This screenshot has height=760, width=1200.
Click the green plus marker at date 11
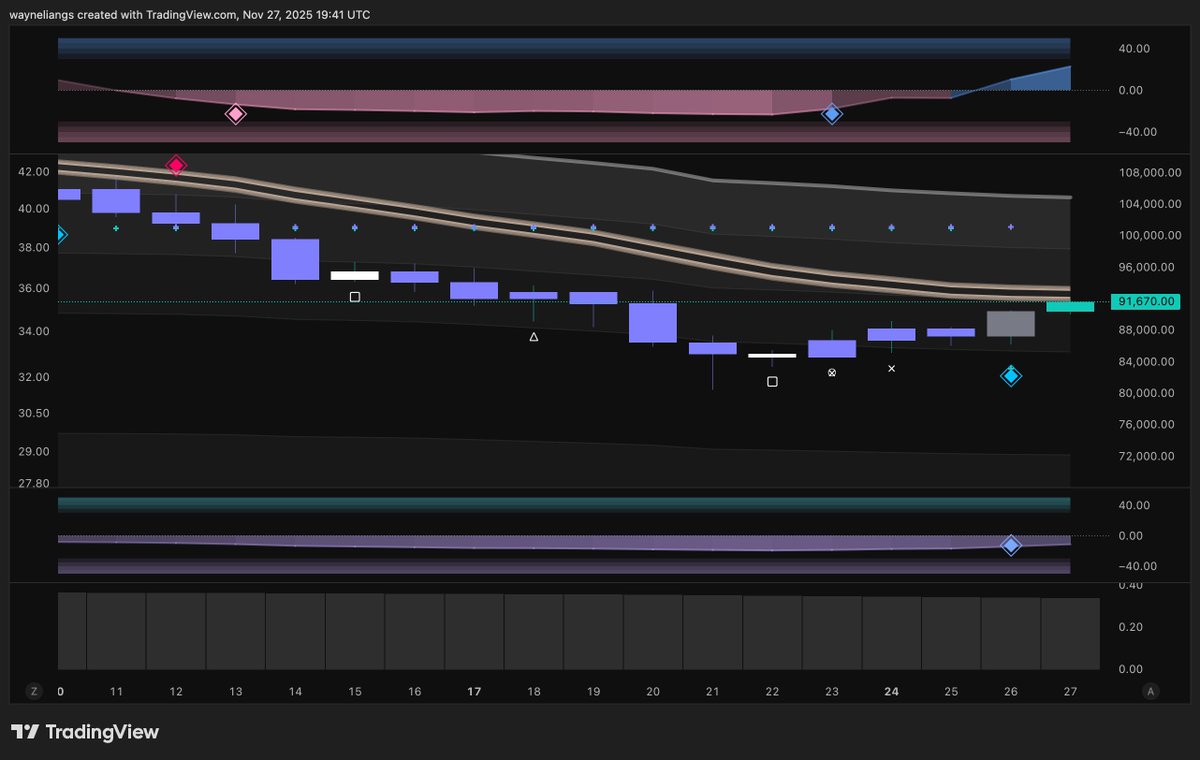pyautogui.click(x=116, y=228)
